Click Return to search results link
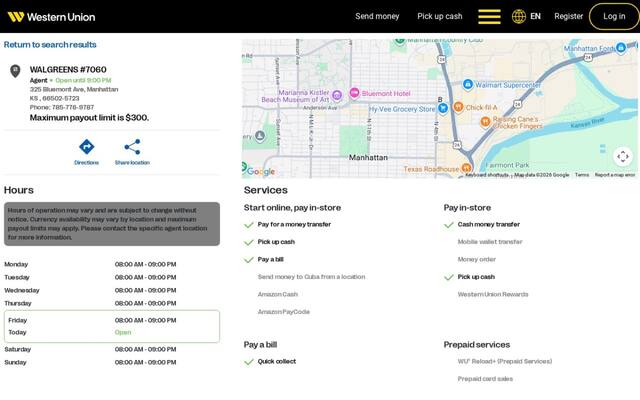The image size is (640, 400). tap(50, 44)
